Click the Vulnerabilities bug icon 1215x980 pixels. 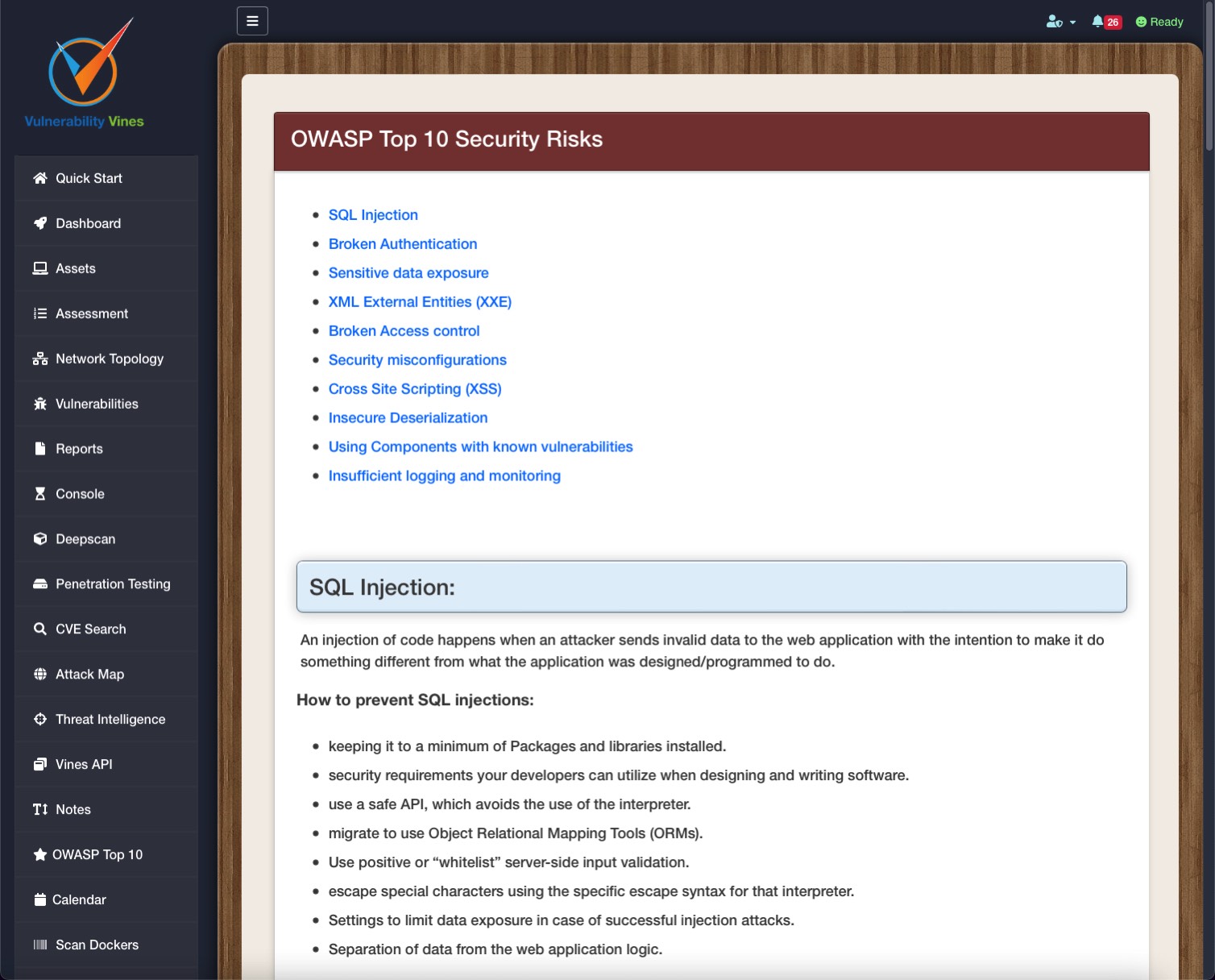coord(40,404)
